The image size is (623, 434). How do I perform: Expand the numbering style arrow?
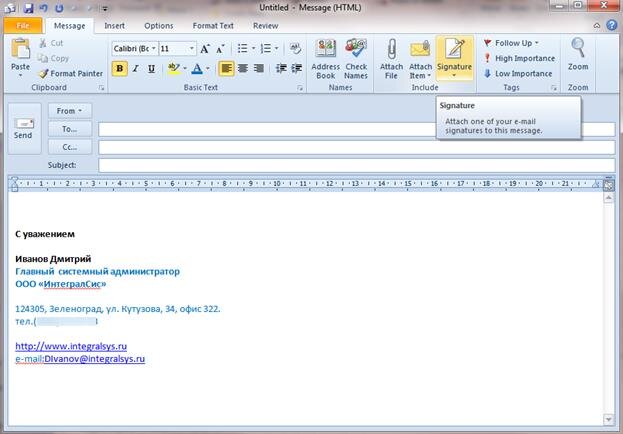pyautogui.click(x=276, y=48)
